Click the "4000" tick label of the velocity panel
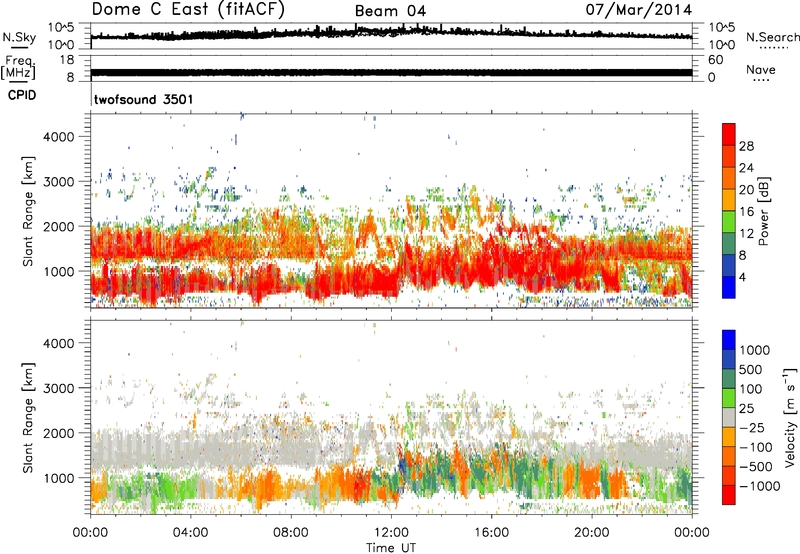Image resolution: width=800 pixels, height=554 pixels. tap(59, 343)
